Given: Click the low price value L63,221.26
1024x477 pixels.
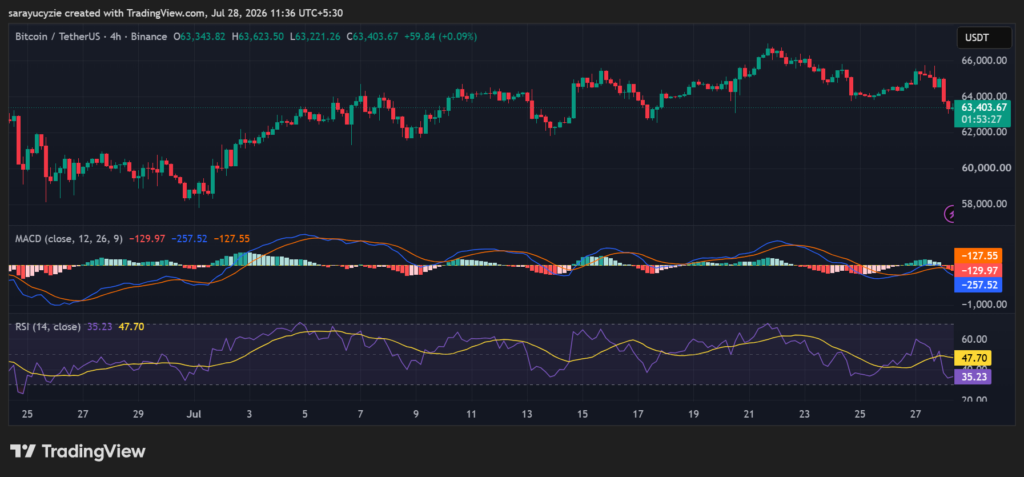Looking at the screenshot, I should click(x=317, y=37).
